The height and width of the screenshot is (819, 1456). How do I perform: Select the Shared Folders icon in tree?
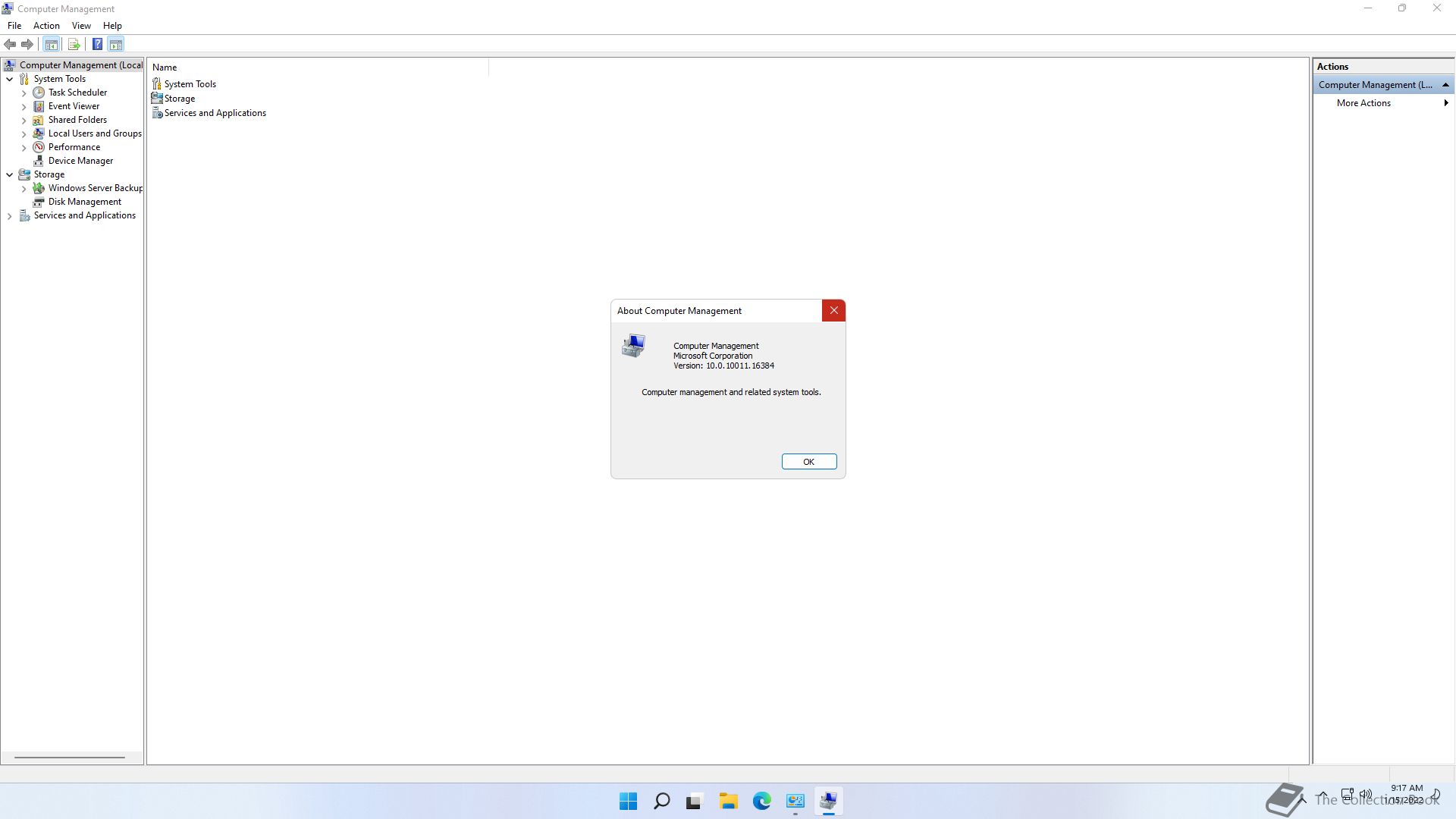(39, 120)
